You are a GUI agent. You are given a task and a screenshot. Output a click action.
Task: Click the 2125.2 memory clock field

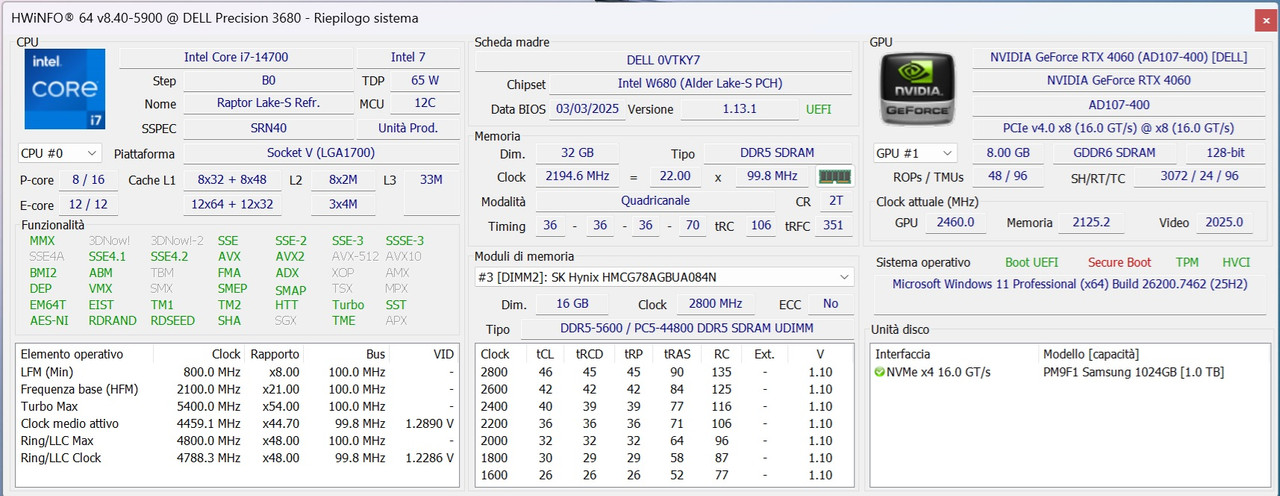pos(1092,222)
